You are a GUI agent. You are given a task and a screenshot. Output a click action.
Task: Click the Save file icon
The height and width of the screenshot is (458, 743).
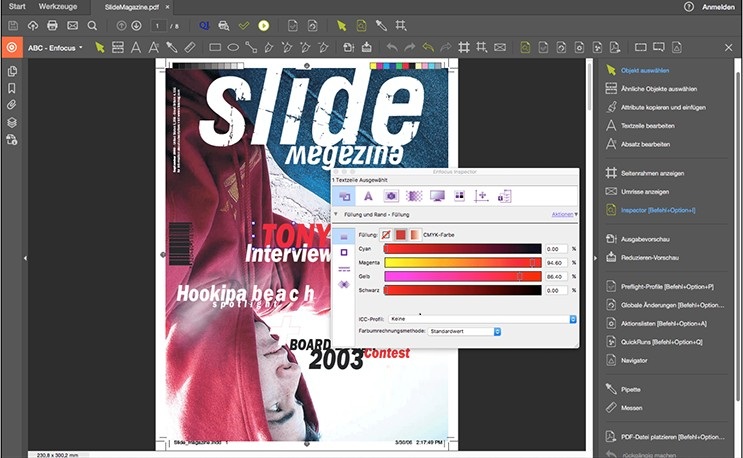coord(13,26)
